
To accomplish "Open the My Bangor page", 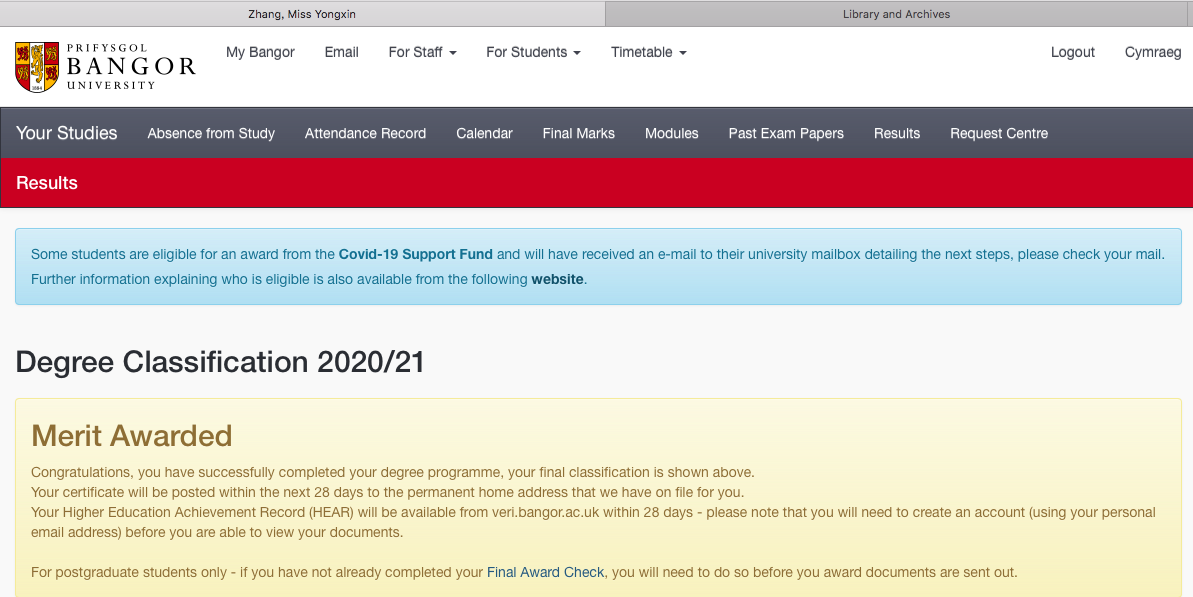I will click(x=260, y=52).
